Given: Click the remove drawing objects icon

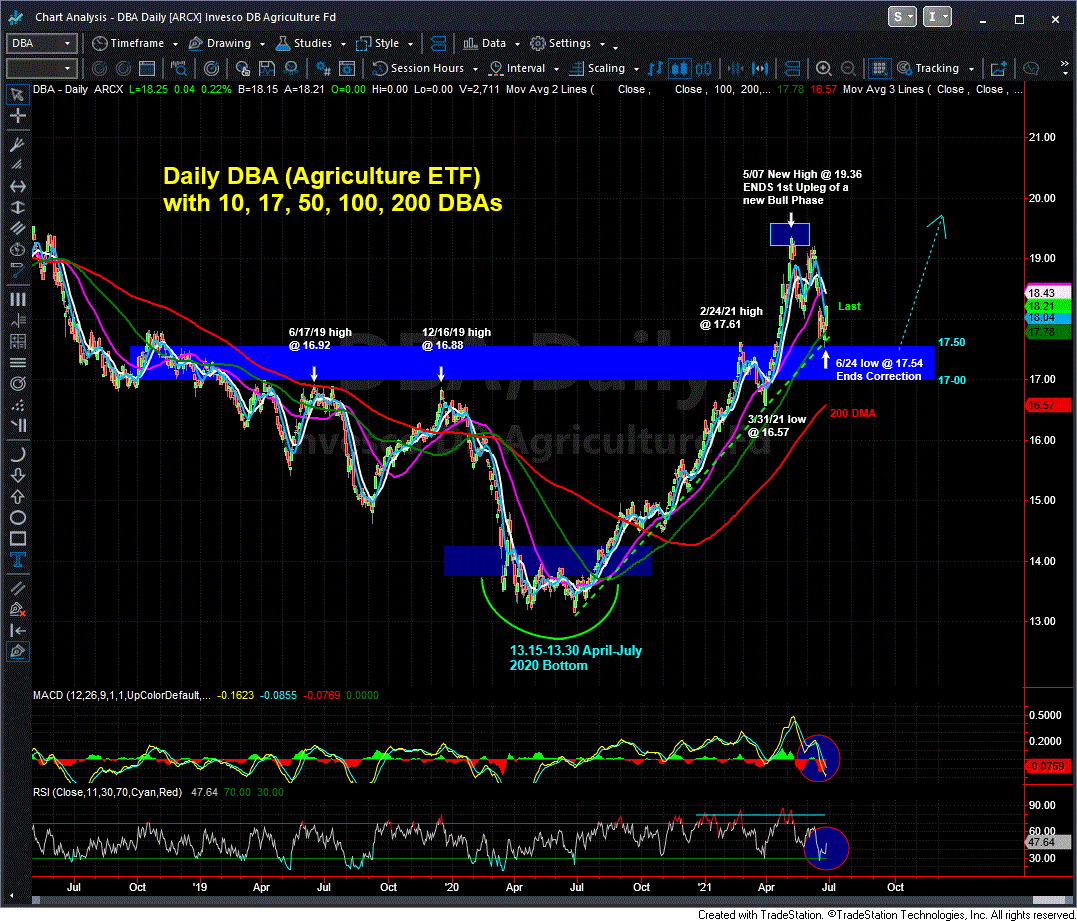Looking at the screenshot, I should tap(18, 609).
